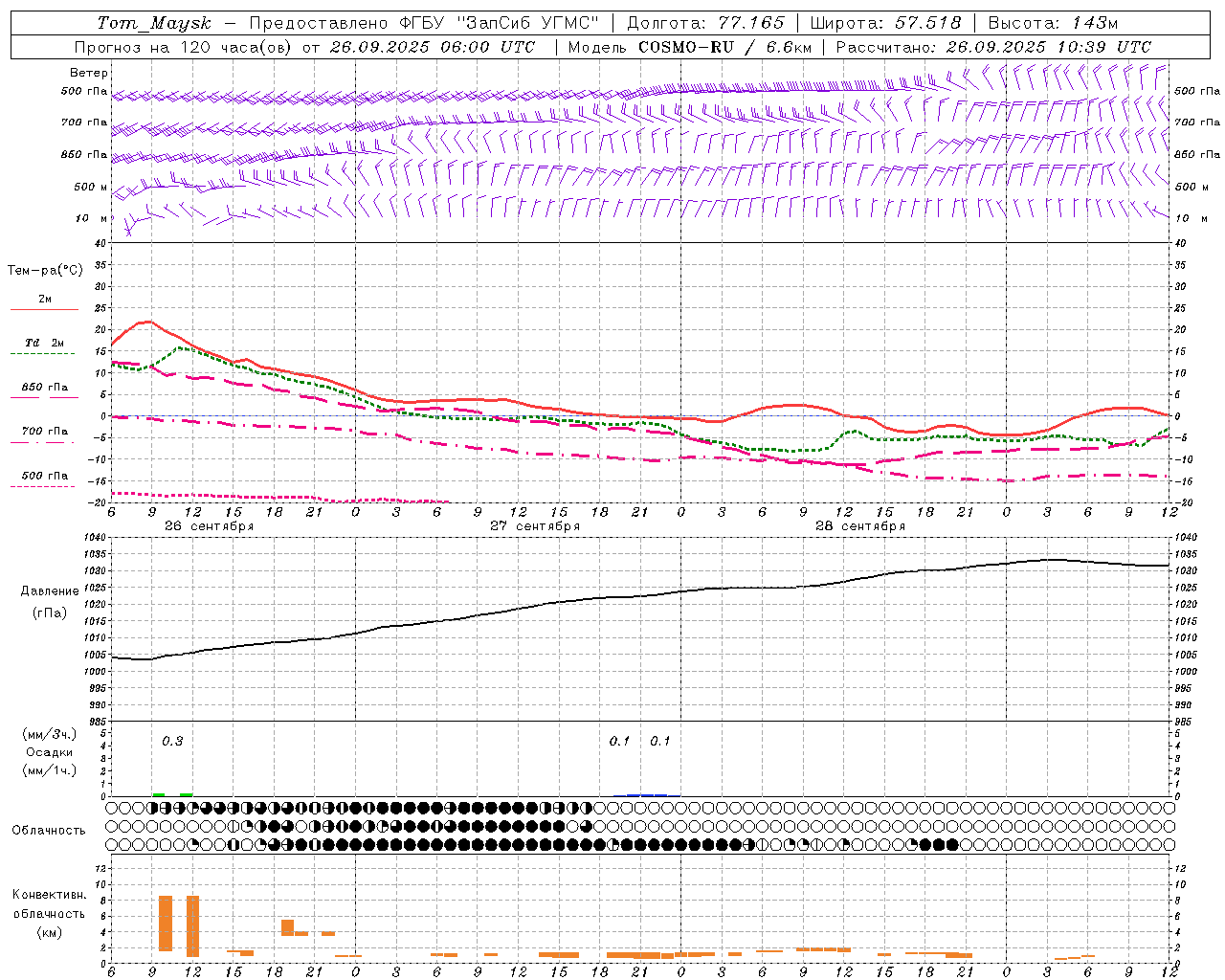Click the Осадки precipitation label
The width and height of the screenshot is (1225, 980).
coord(49,752)
